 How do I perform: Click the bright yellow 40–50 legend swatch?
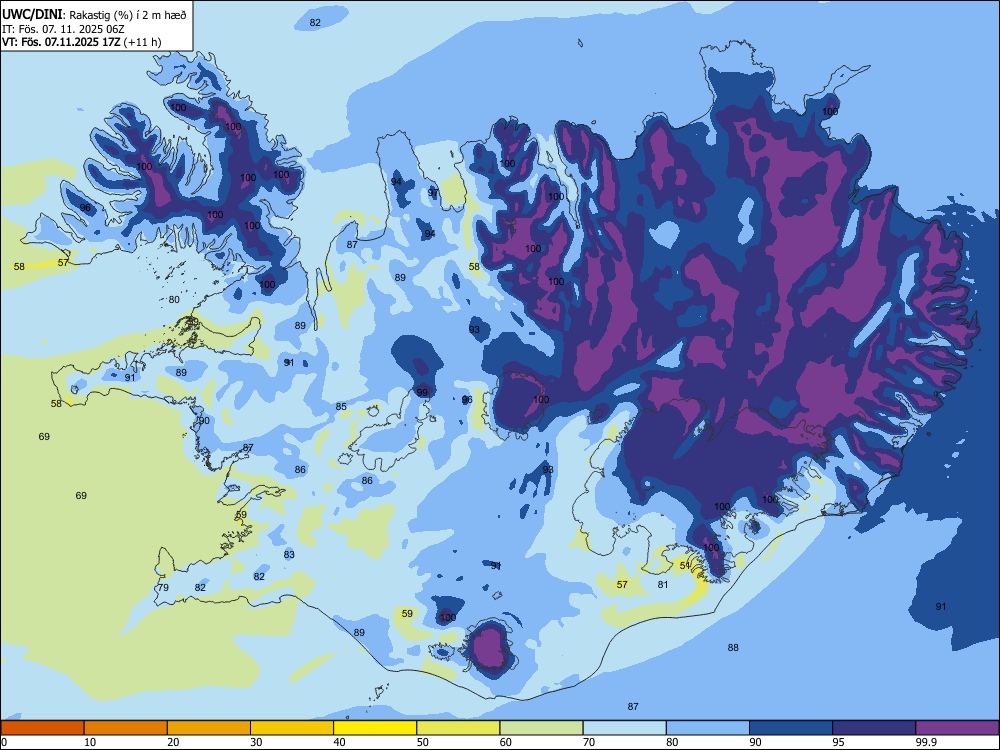tap(375, 728)
